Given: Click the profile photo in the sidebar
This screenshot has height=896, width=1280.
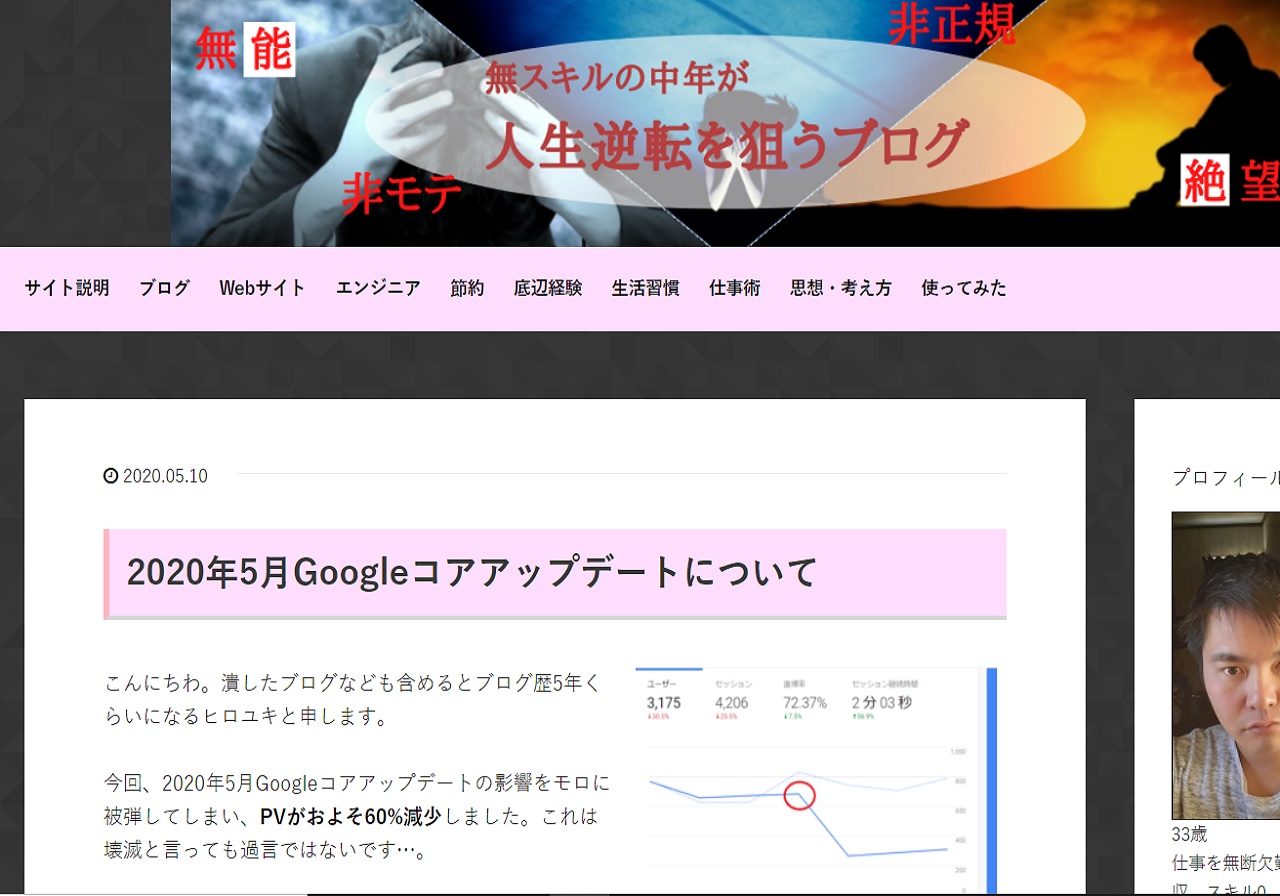Looking at the screenshot, I should click(1226, 665).
